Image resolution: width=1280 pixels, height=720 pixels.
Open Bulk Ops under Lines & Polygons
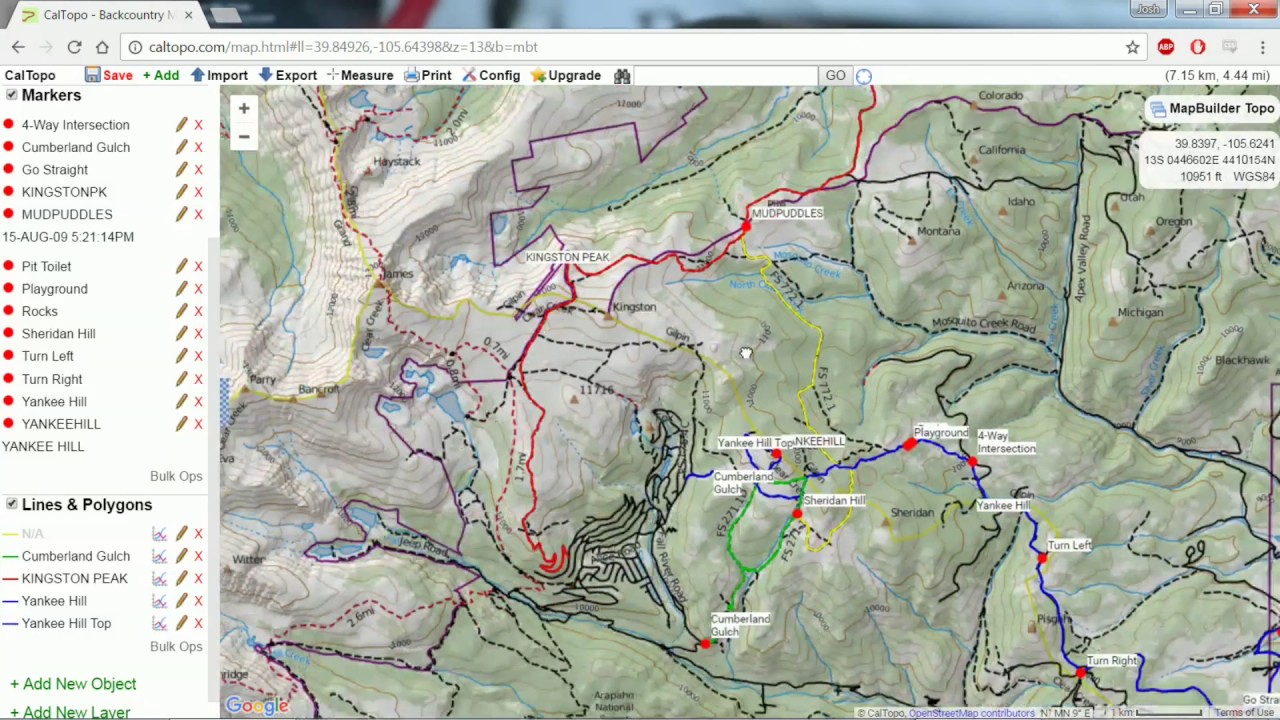176,647
